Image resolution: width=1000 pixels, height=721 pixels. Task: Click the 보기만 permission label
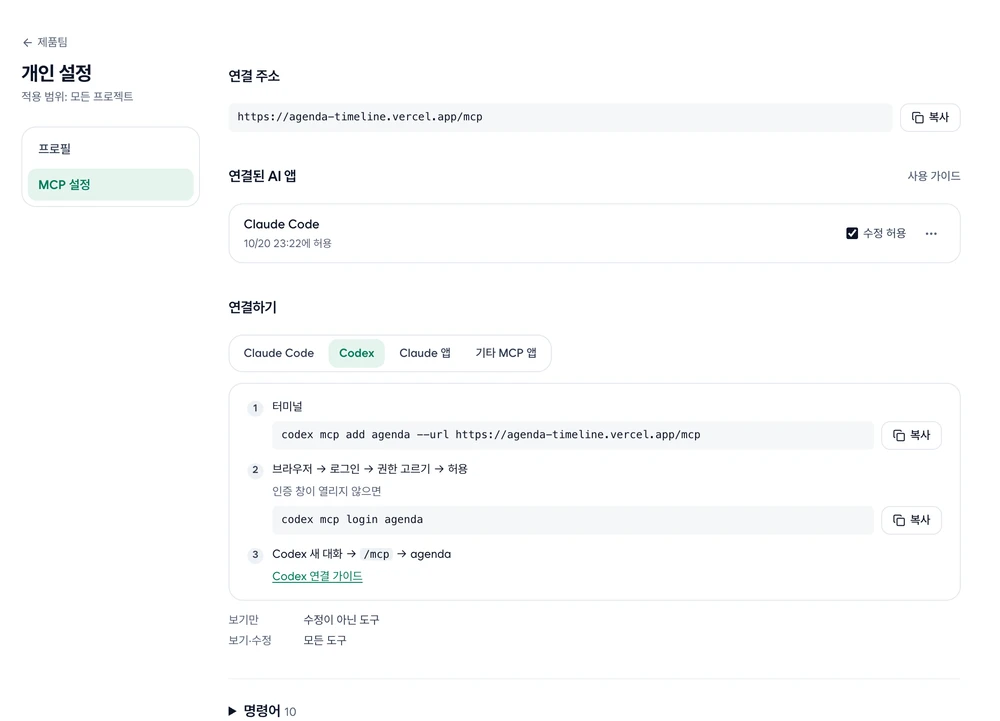pos(244,620)
